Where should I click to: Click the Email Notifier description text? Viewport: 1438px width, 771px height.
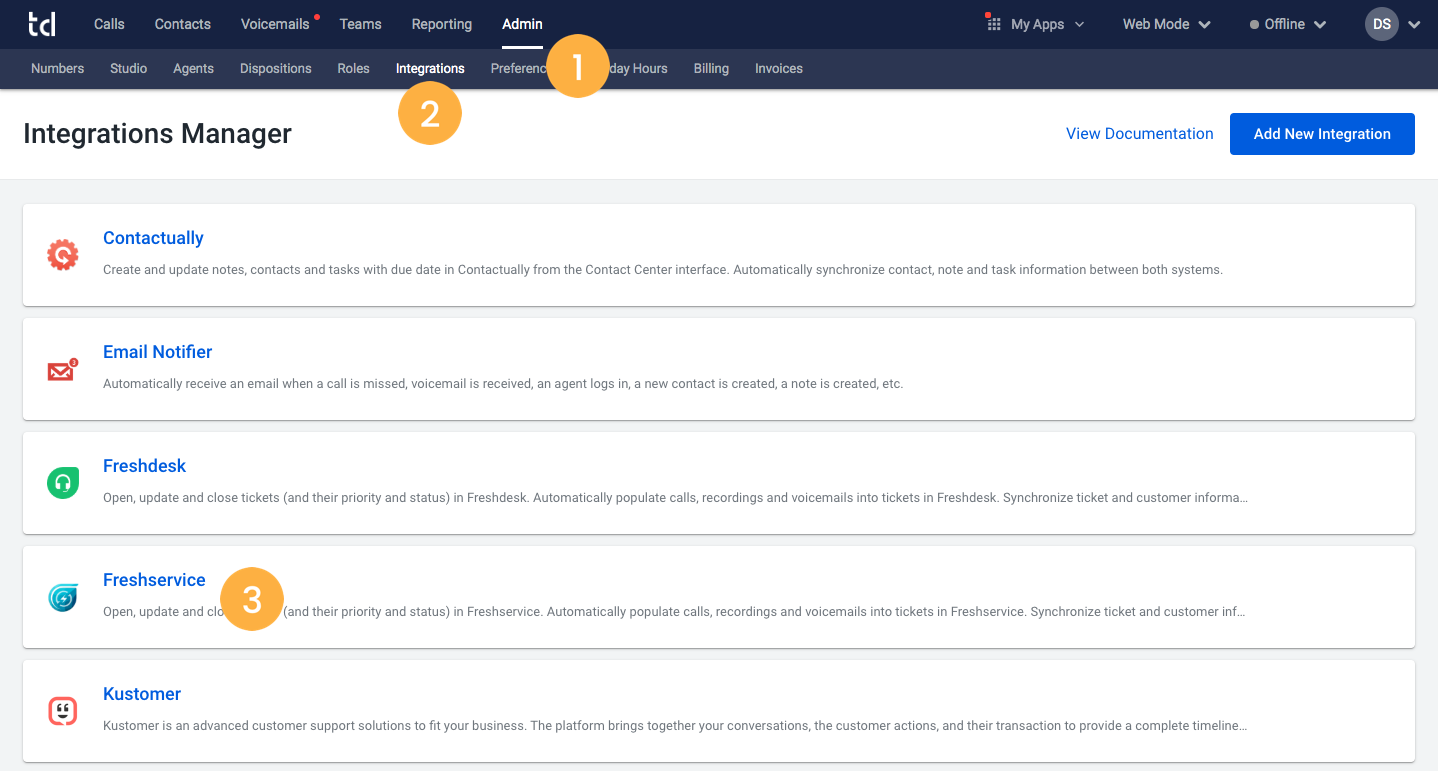503,384
